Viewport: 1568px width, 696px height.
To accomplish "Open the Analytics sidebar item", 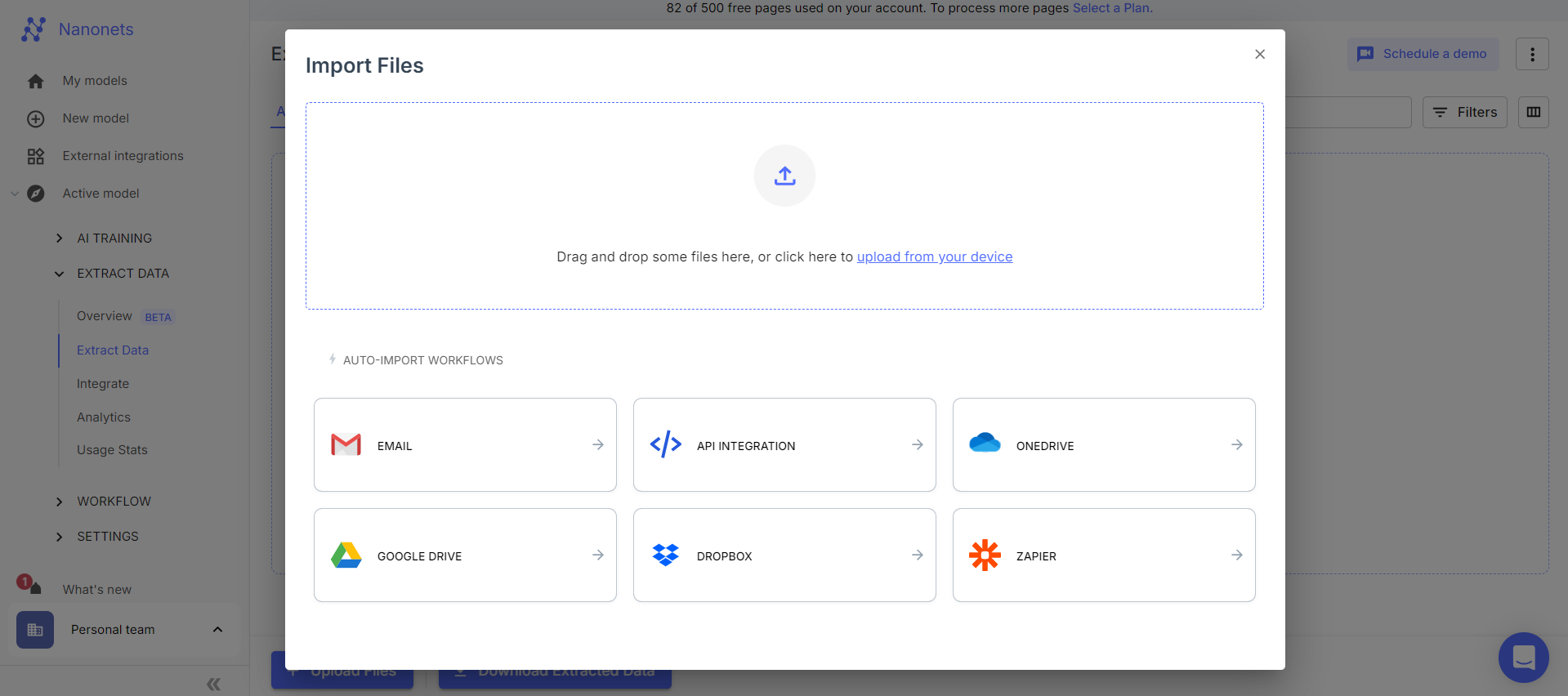I will tap(104, 417).
